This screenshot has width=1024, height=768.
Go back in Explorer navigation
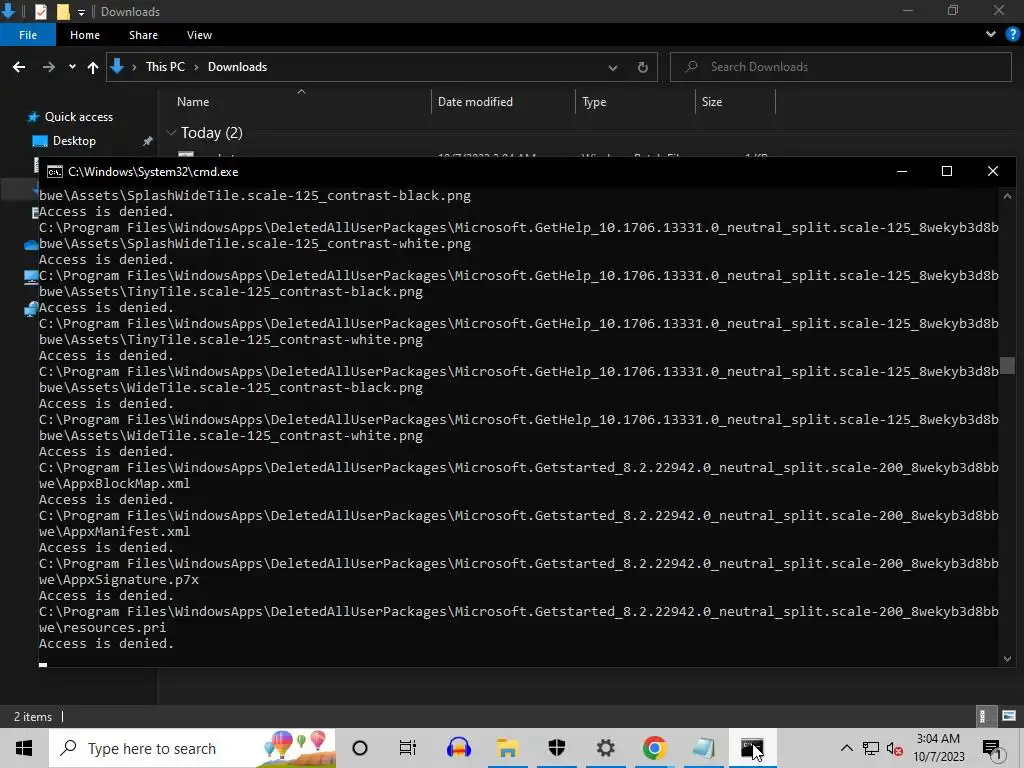[19, 67]
